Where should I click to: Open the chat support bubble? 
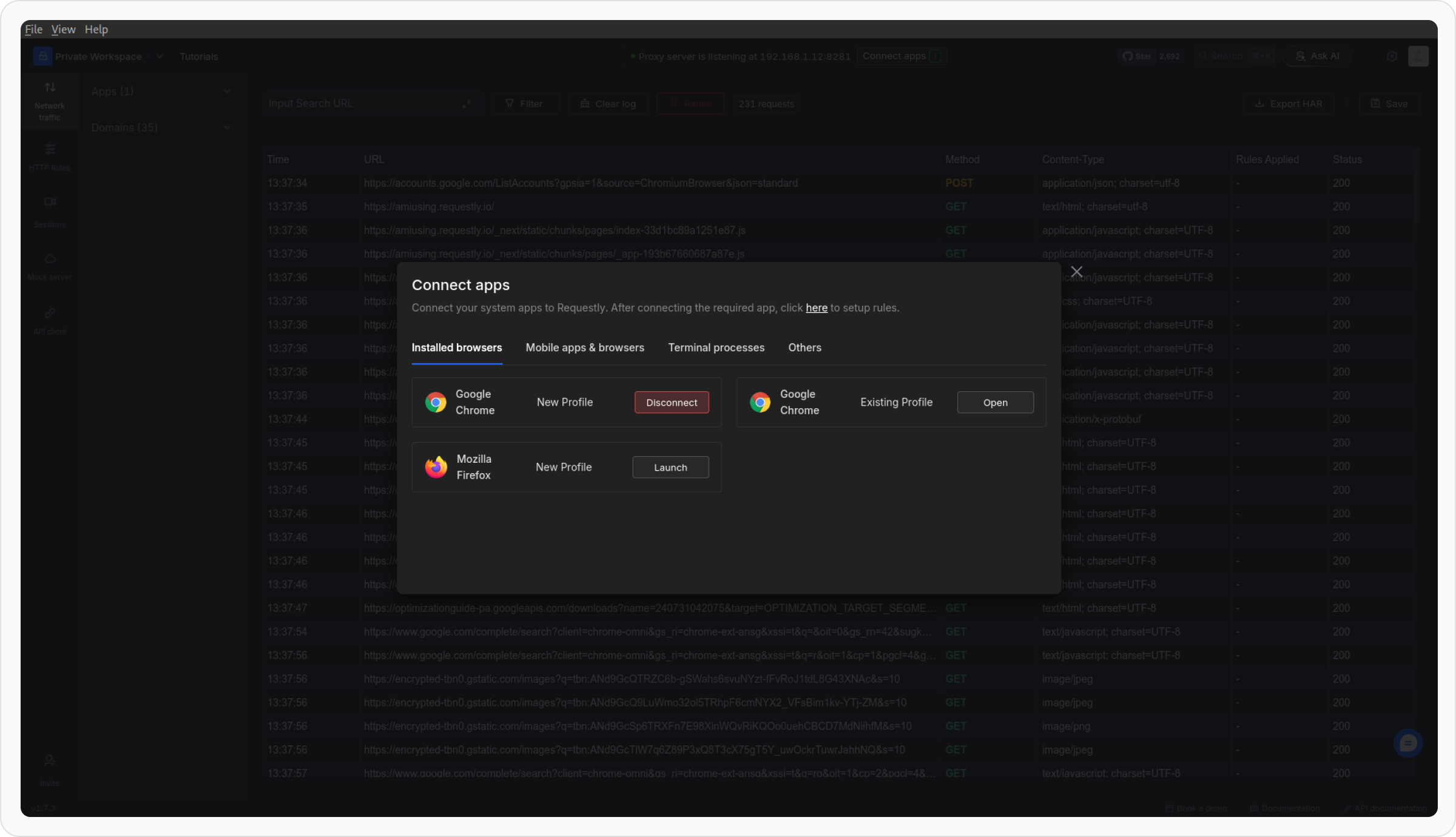pyautogui.click(x=1407, y=743)
